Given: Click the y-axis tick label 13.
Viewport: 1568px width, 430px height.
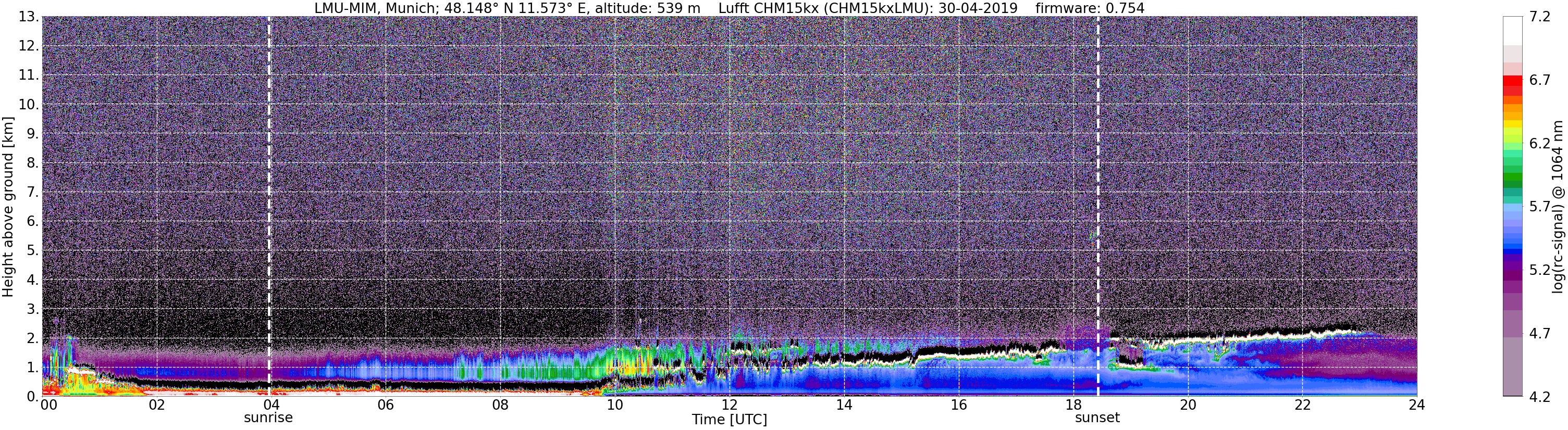Looking at the screenshot, I should pos(29,17).
